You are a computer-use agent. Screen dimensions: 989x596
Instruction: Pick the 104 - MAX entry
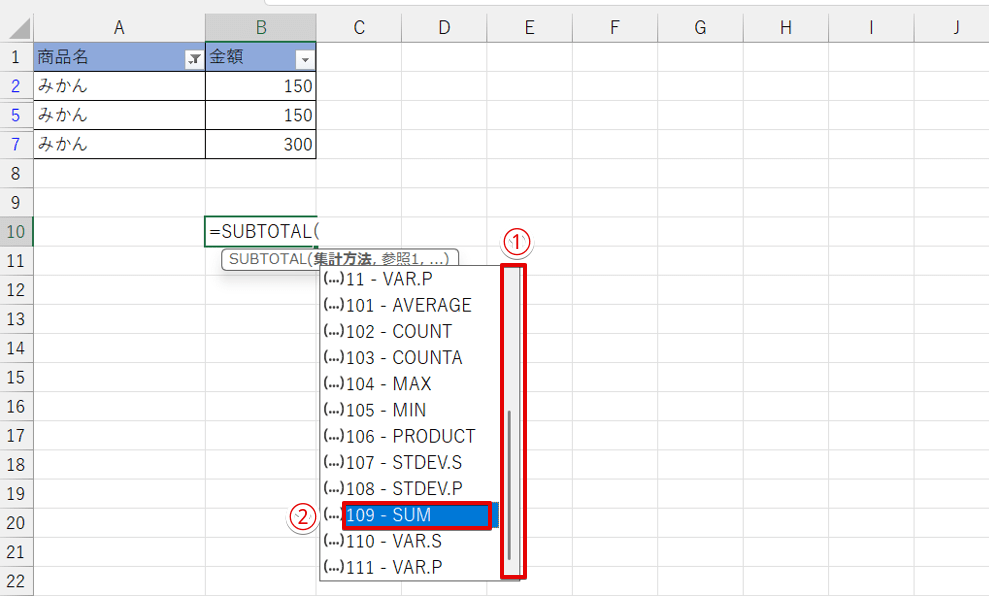pyautogui.click(x=410, y=384)
